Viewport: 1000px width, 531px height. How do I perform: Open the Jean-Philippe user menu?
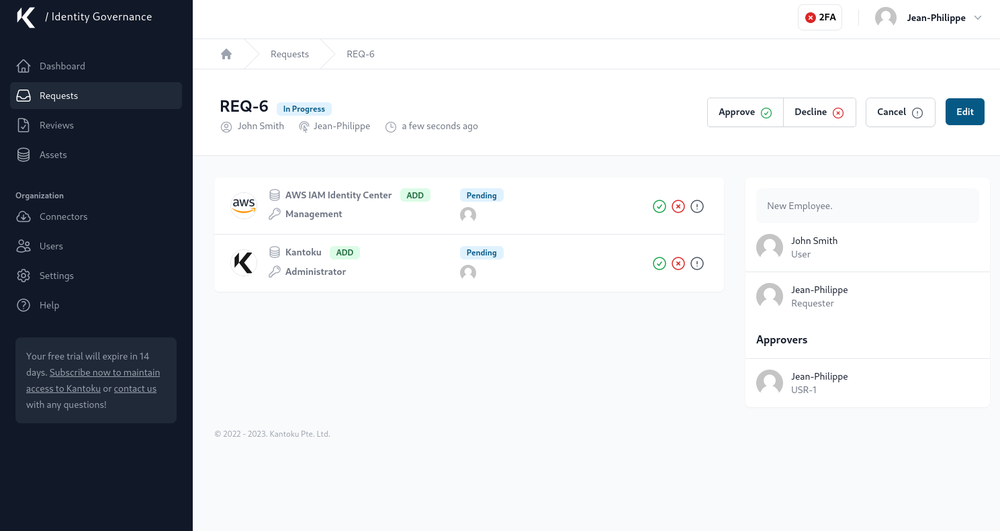[927, 17]
